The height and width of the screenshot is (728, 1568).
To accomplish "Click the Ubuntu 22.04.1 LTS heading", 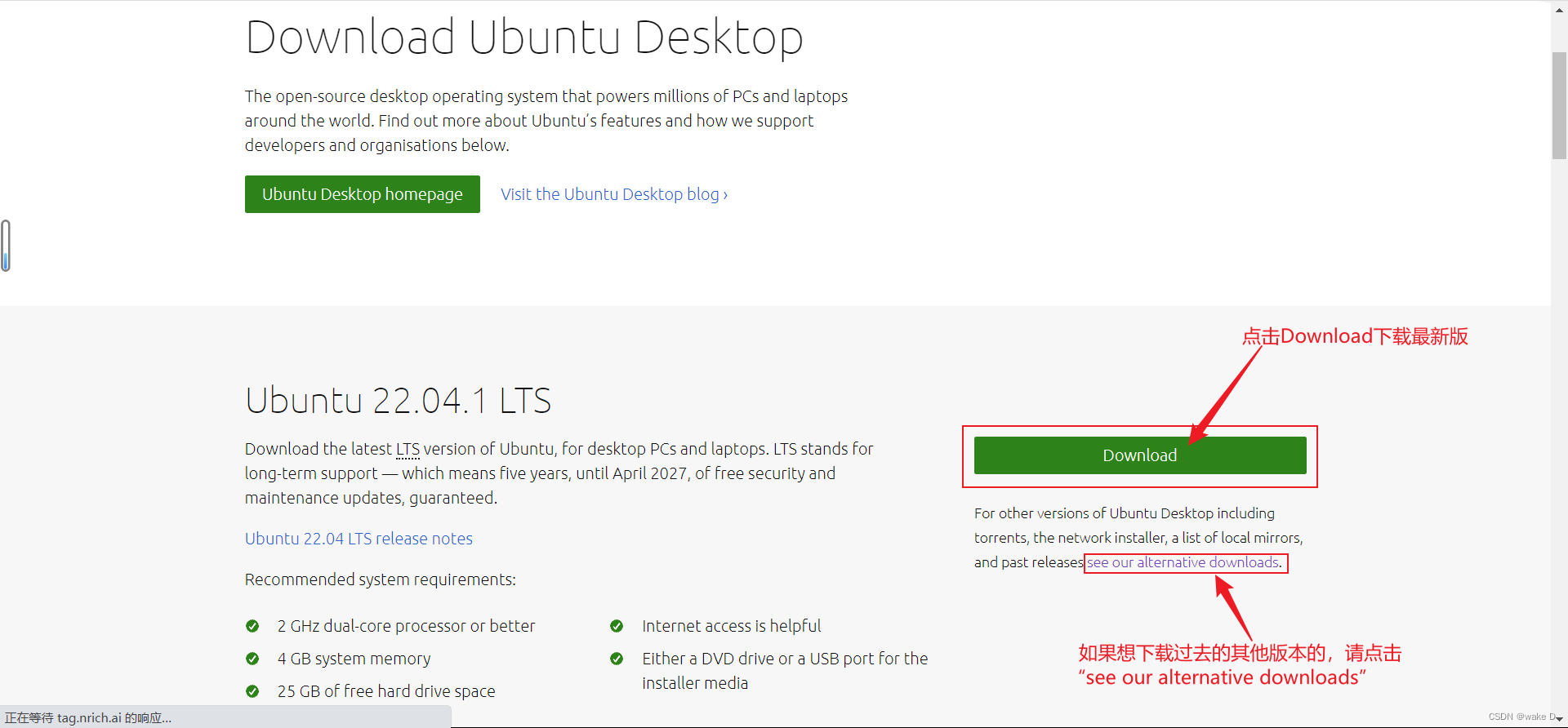I will (x=398, y=401).
